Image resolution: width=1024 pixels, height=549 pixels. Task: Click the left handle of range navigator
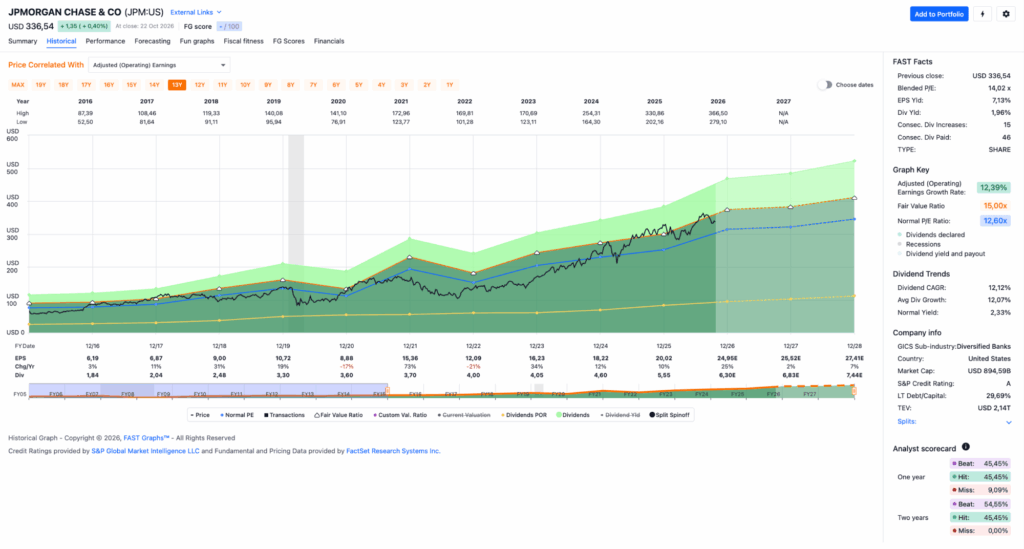[387, 392]
